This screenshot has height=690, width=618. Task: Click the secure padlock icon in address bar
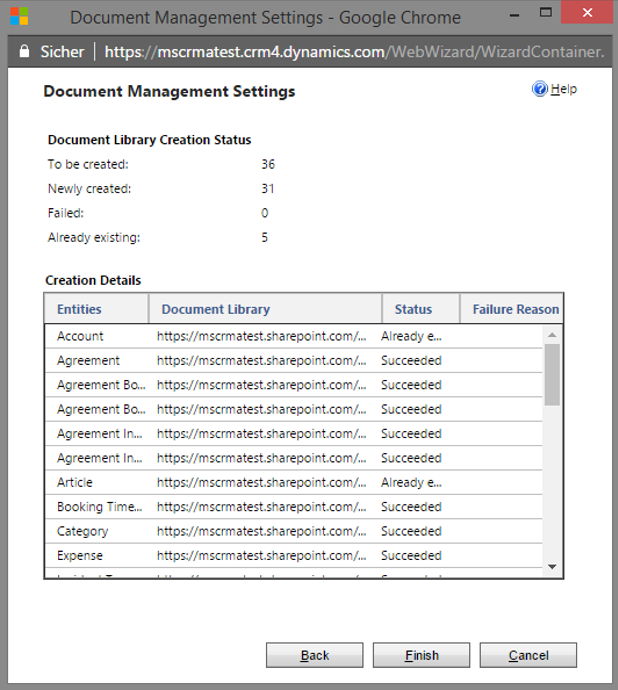click(x=25, y=51)
